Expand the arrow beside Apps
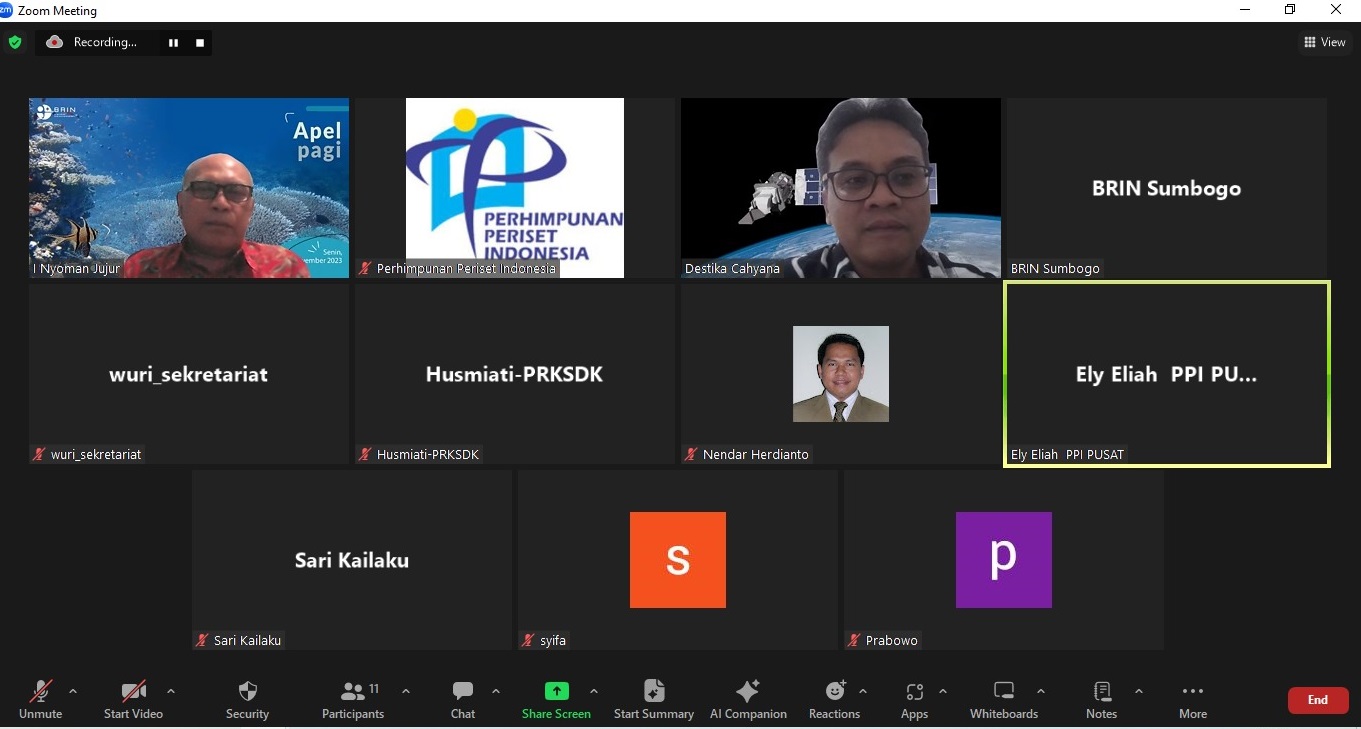The width and height of the screenshot is (1361, 729). [x=943, y=691]
